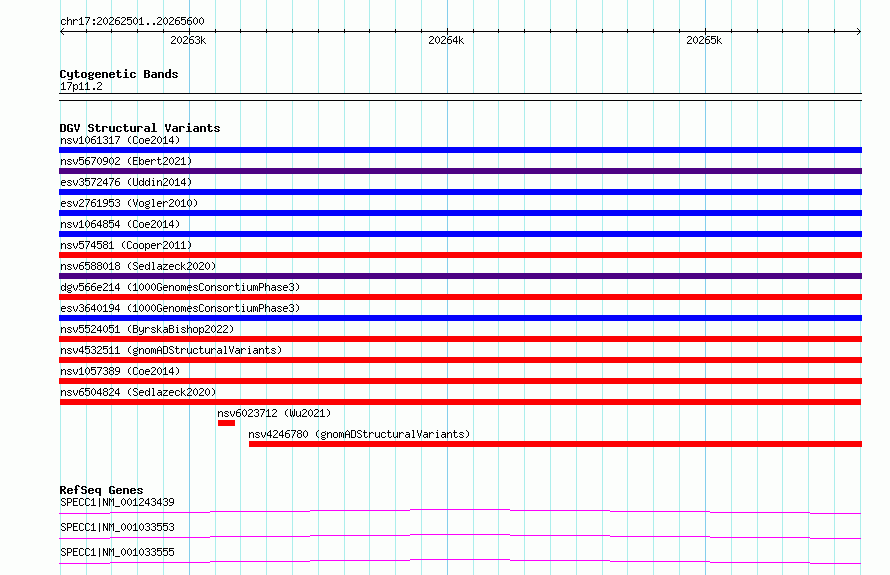Click variant label esv3640194 (1000GenomesConsortiumPhase3)
The image size is (890, 575).
point(180,308)
